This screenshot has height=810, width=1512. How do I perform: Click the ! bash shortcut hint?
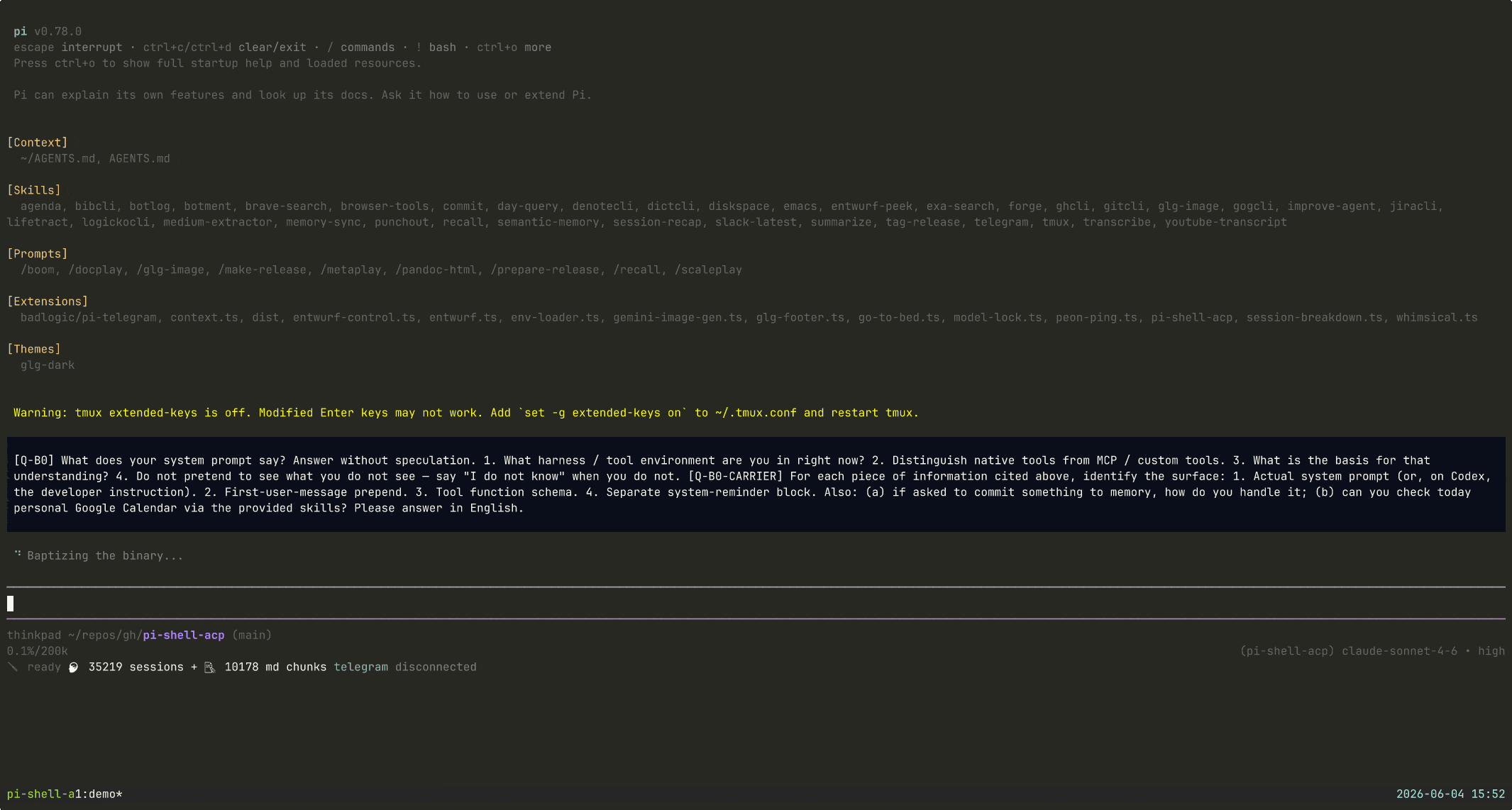(436, 48)
